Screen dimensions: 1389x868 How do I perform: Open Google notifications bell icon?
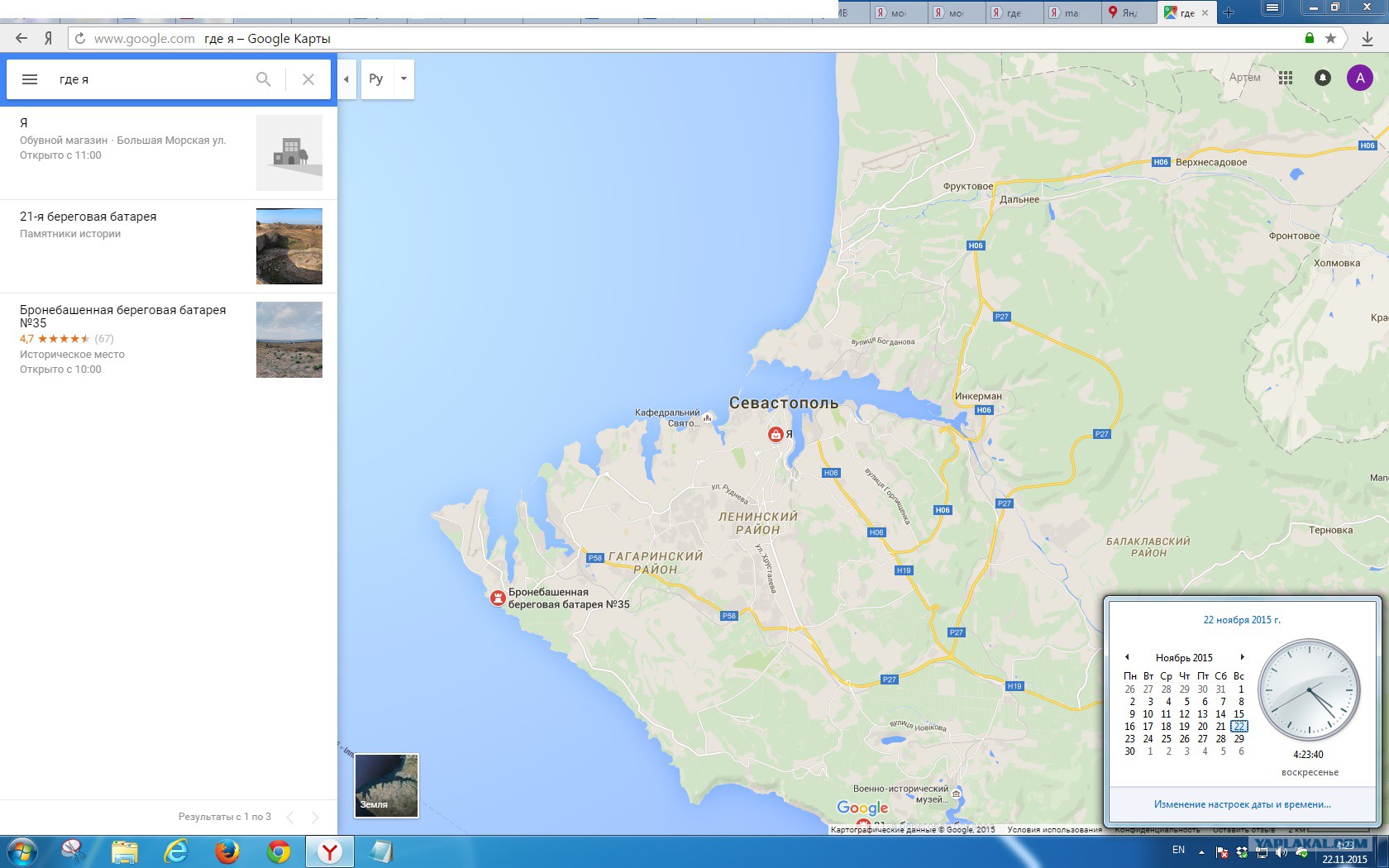[1323, 78]
